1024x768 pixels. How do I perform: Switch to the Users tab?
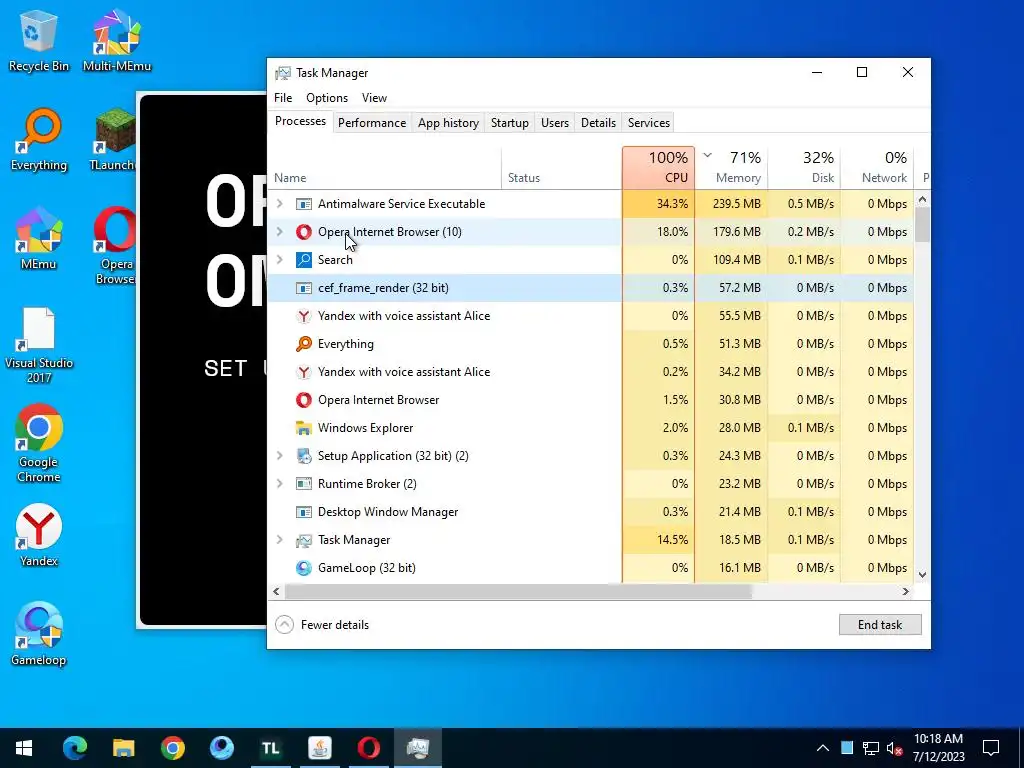[554, 123]
